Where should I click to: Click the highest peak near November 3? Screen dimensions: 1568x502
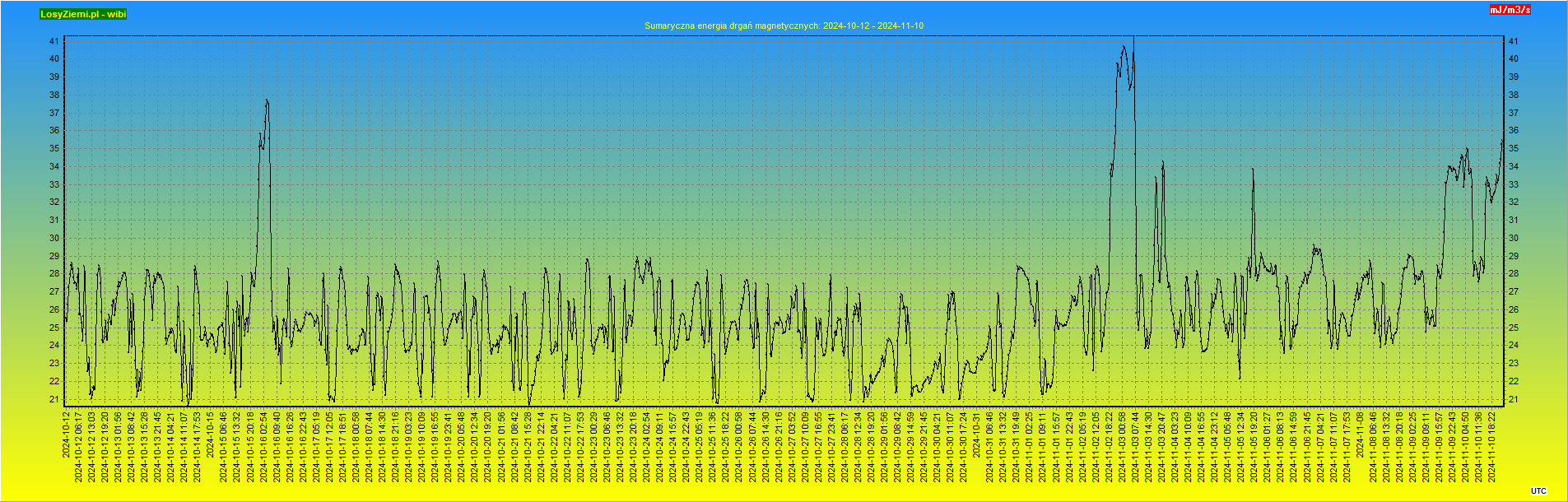pos(1133,40)
